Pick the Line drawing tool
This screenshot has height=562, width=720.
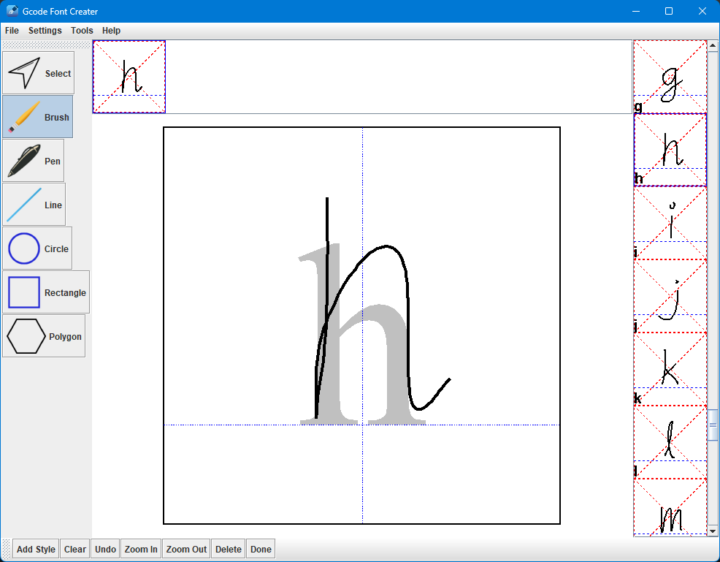(x=34, y=204)
